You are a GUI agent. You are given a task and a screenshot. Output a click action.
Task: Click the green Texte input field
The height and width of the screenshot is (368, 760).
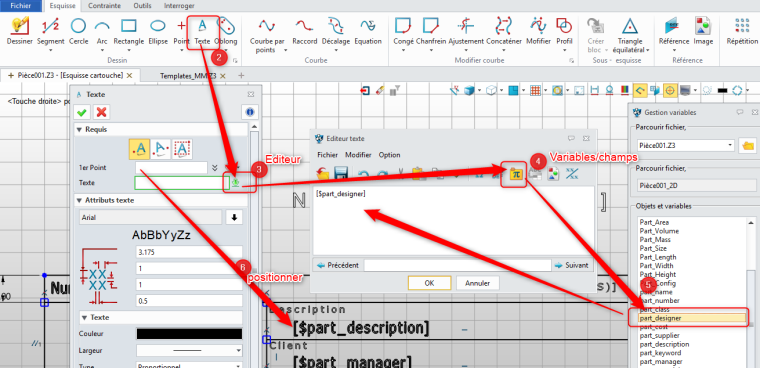click(x=182, y=183)
